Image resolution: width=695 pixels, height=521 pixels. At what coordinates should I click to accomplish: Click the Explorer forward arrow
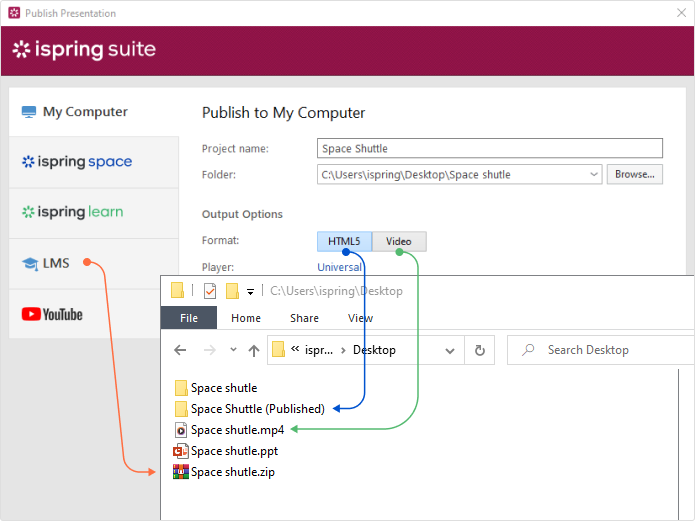click(210, 350)
